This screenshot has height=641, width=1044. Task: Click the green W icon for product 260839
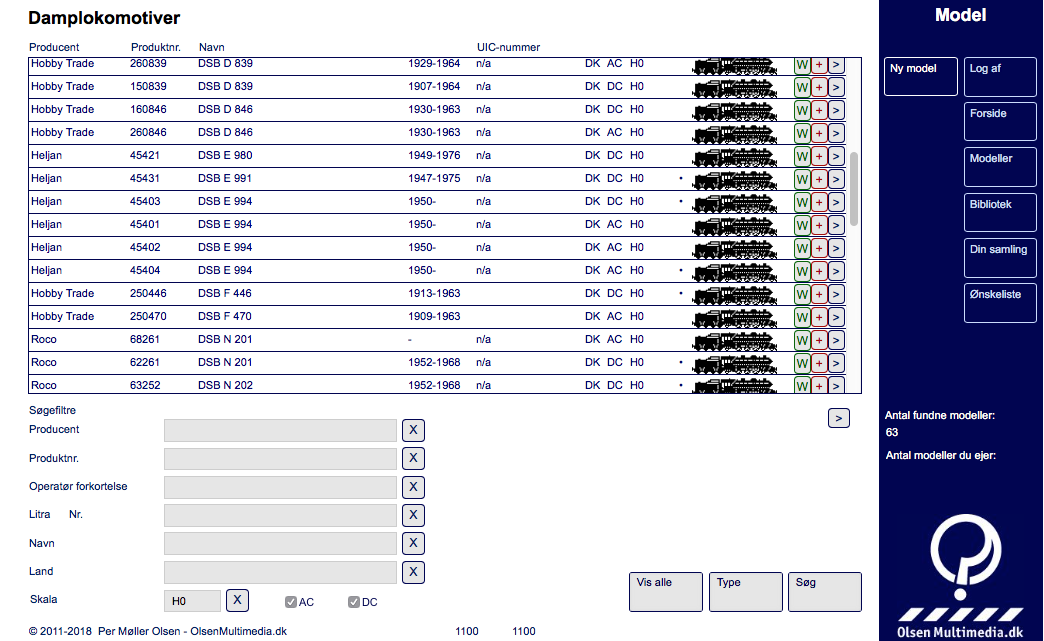[x=802, y=65]
